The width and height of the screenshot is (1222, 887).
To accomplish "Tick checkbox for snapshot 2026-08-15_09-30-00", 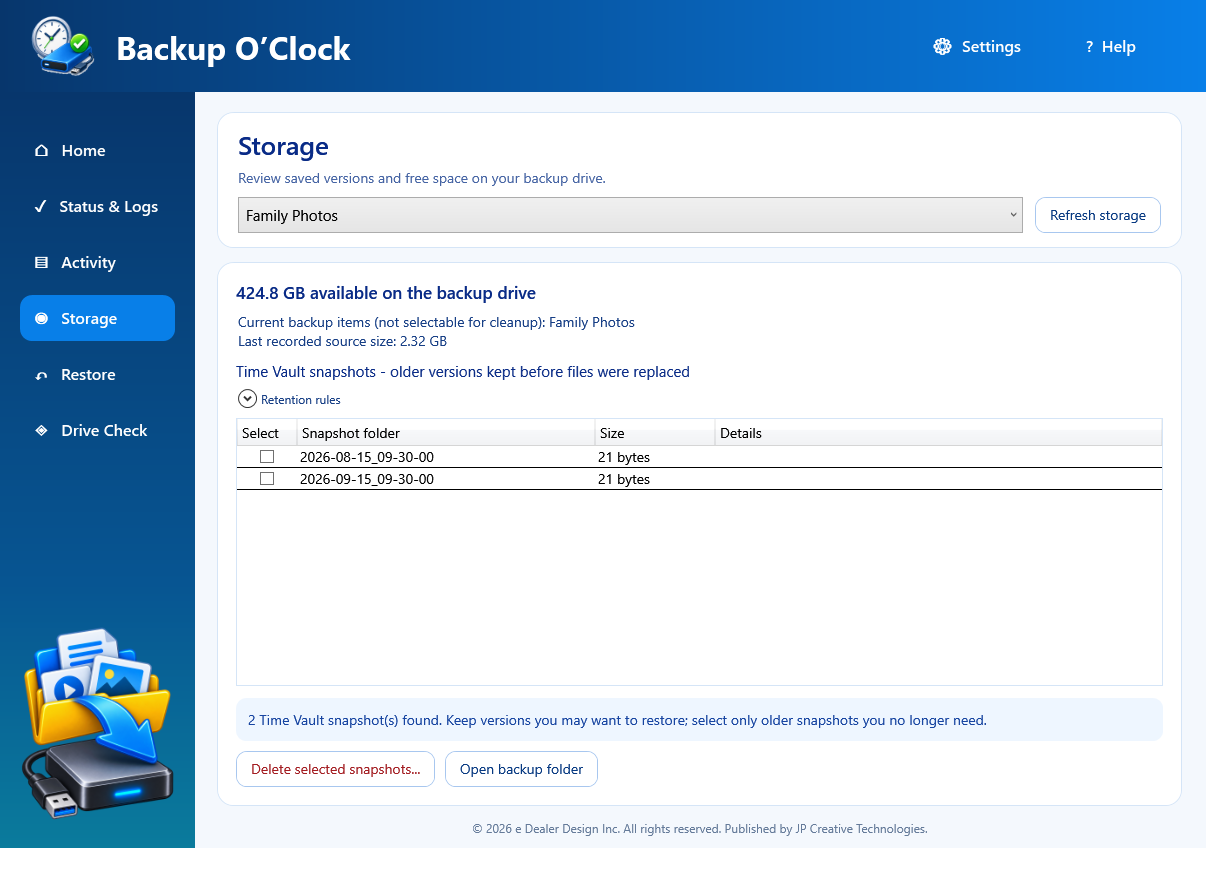I will [267, 457].
